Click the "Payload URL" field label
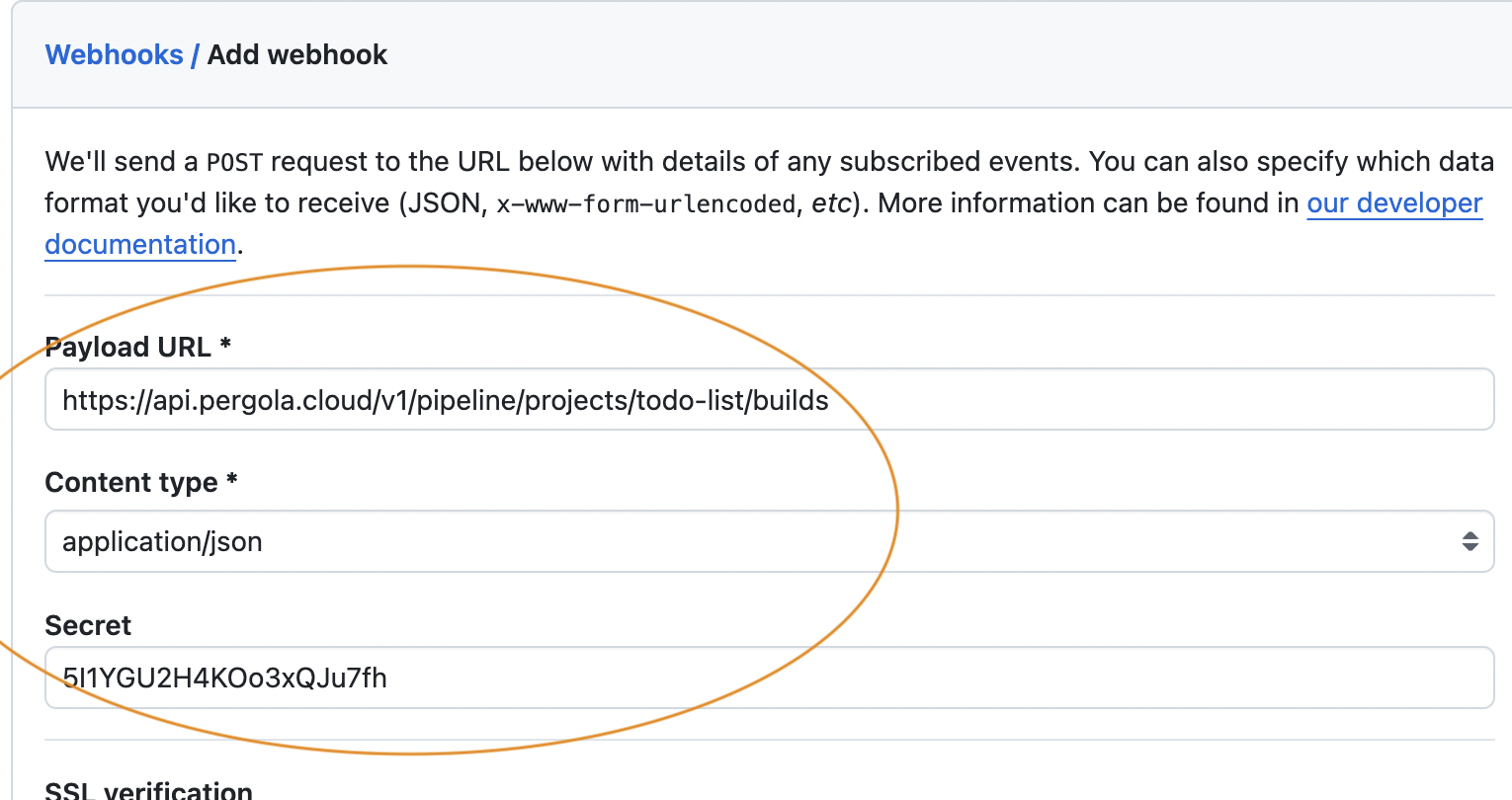The width and height of the screenshot is (1512, 800). coord(128,348)
